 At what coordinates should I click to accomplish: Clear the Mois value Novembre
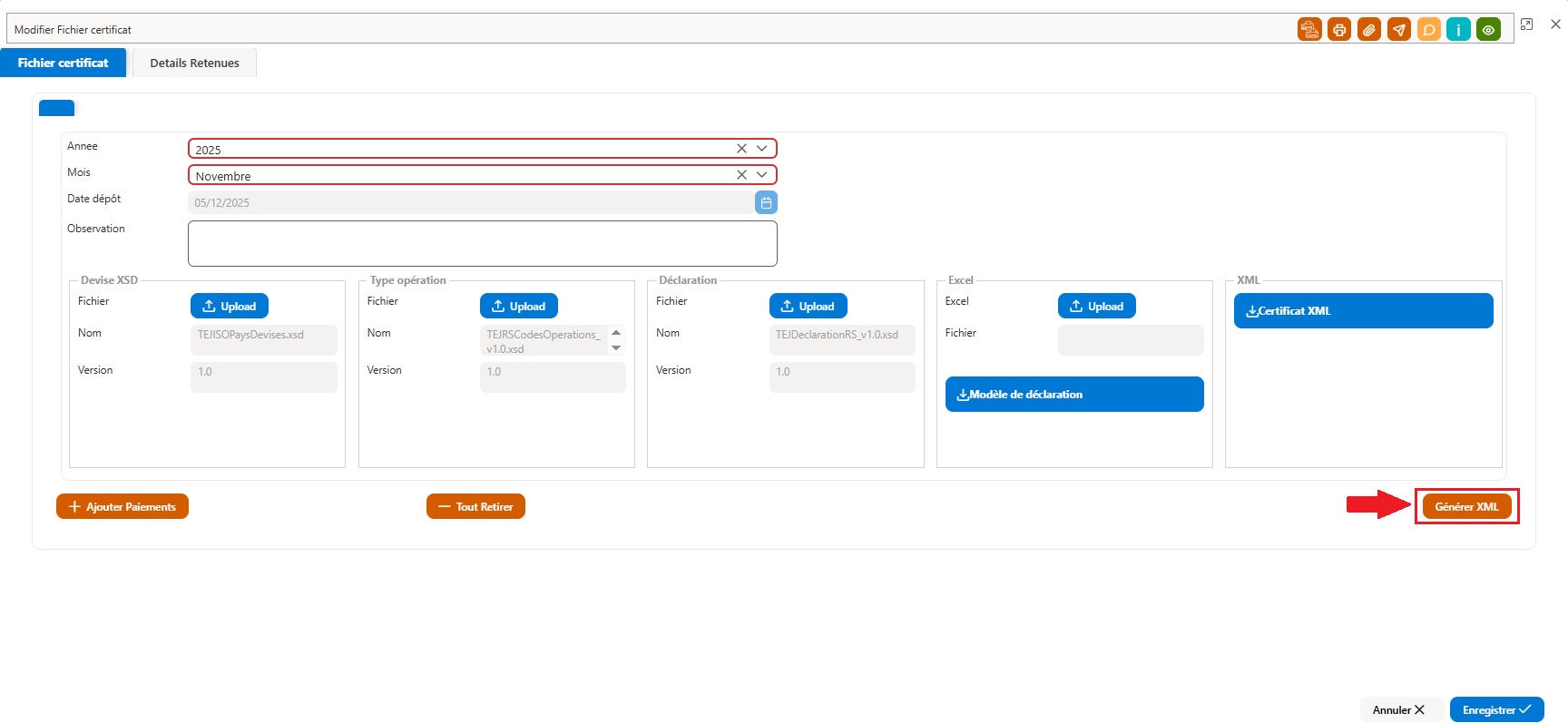(x=741, y=175)
